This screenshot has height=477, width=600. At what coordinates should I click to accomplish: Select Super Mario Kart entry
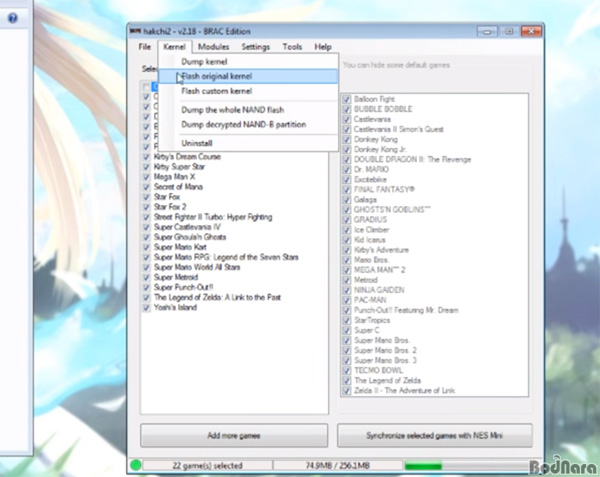pyautogui.click(x=180, y=247)
